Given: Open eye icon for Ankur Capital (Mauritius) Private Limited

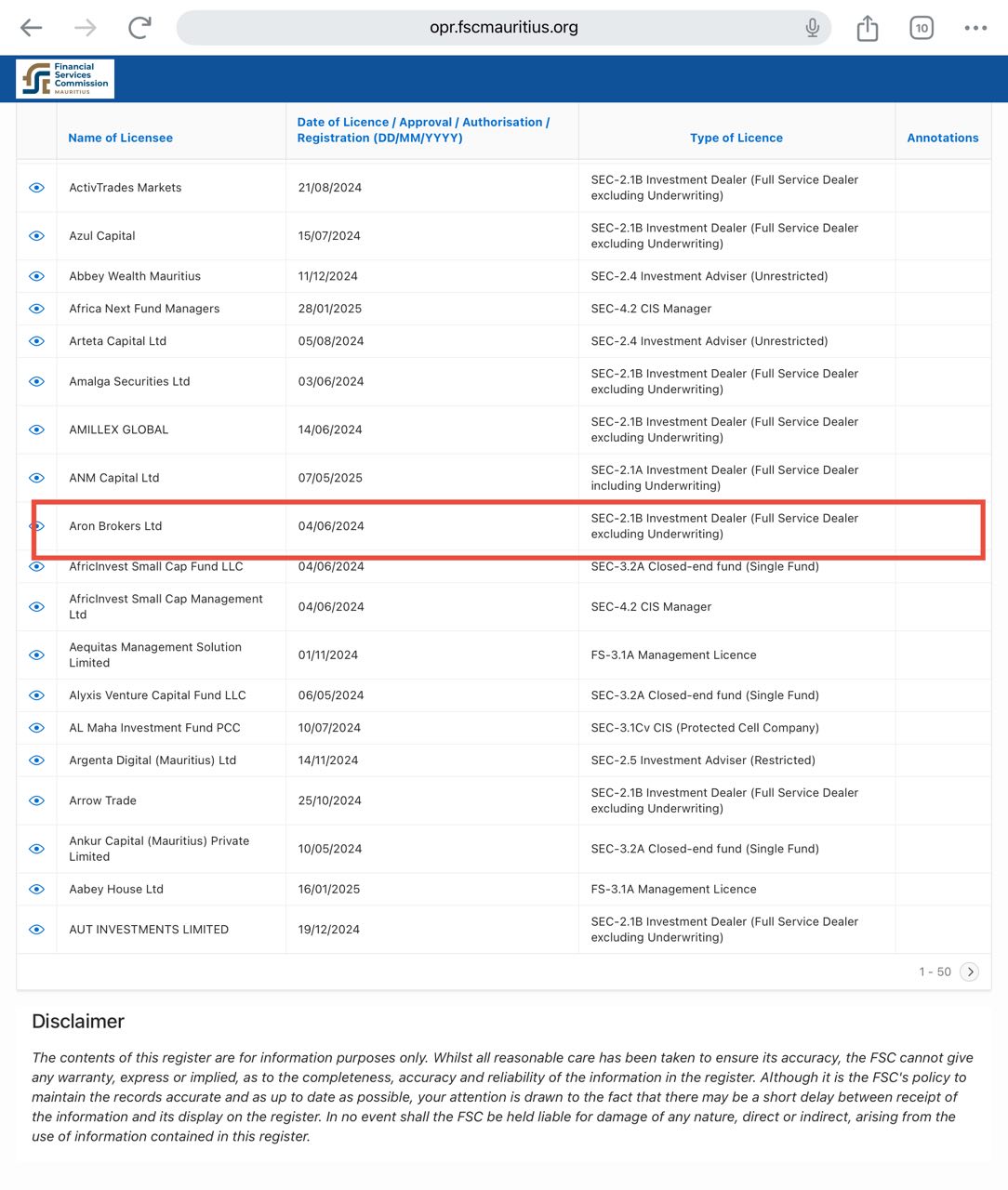Looking at the screenshot, I should click(x=37, y=849).
